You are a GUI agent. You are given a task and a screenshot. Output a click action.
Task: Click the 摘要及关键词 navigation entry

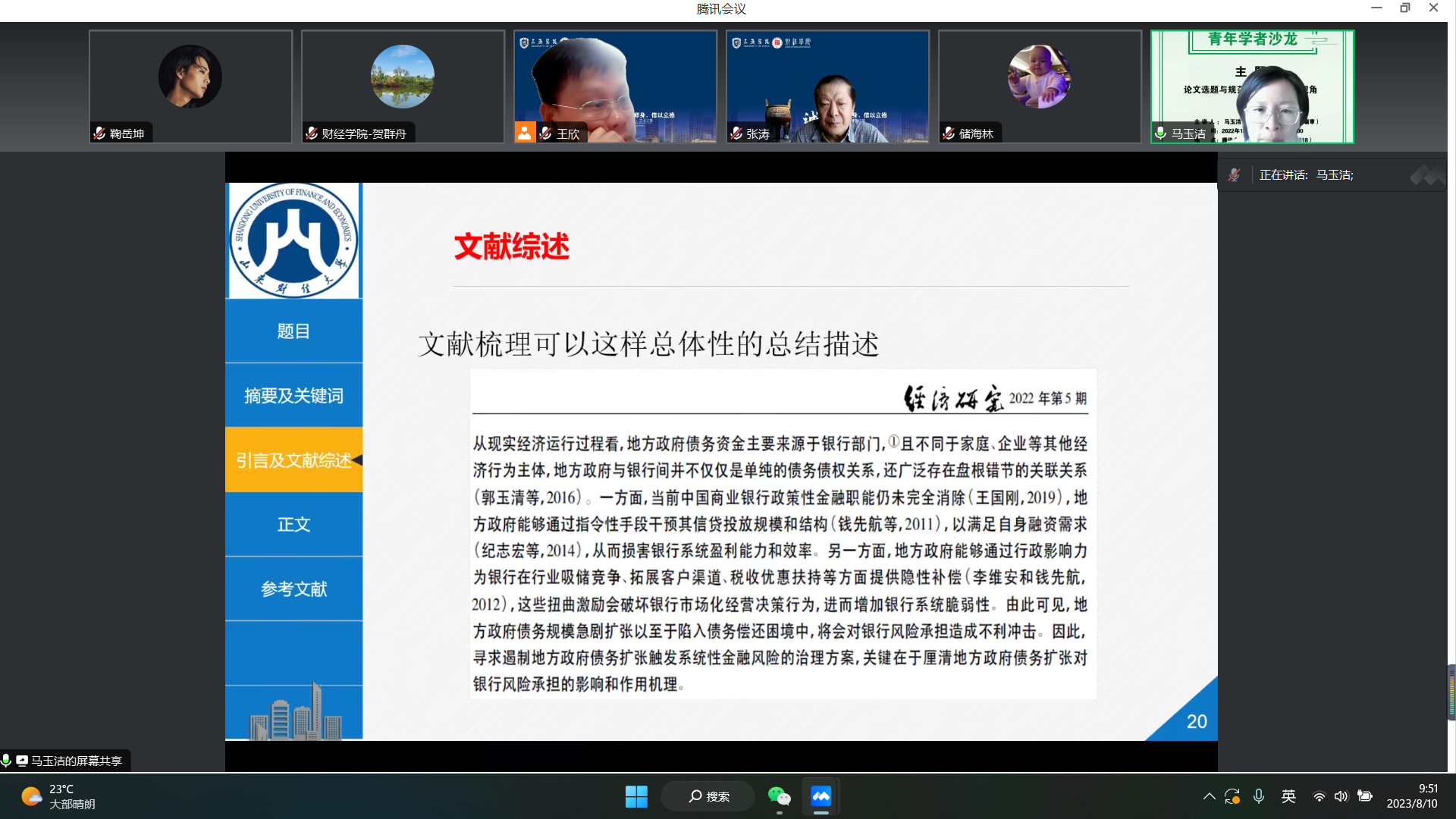tap(293, 395)
